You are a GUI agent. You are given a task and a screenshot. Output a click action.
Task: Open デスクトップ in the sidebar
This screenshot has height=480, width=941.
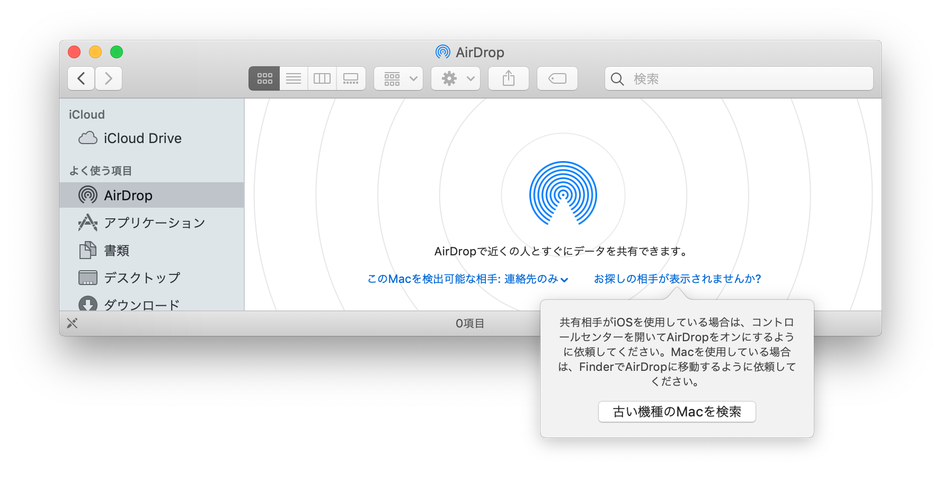tap(151, 278)
